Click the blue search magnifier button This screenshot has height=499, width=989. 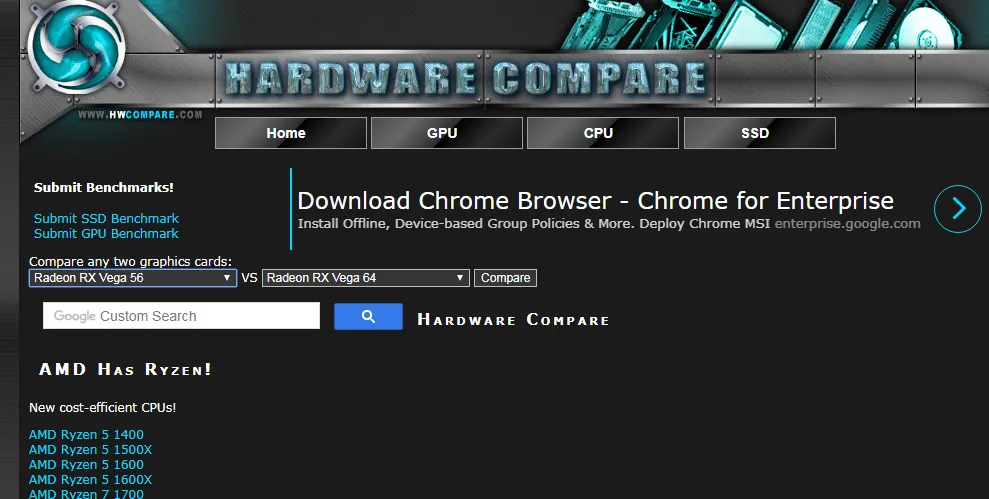[368, 316]
